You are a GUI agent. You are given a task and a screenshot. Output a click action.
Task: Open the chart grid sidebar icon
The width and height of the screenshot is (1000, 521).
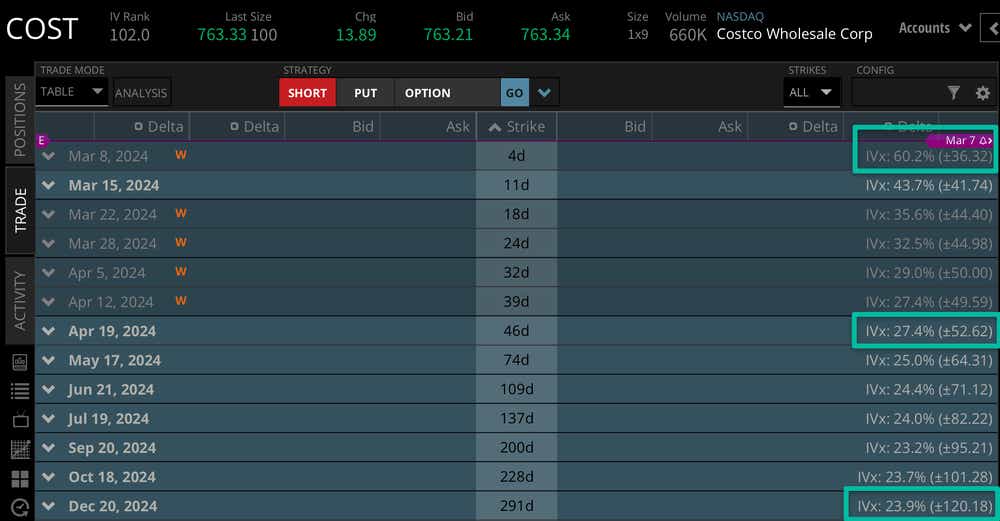[19, 449]
